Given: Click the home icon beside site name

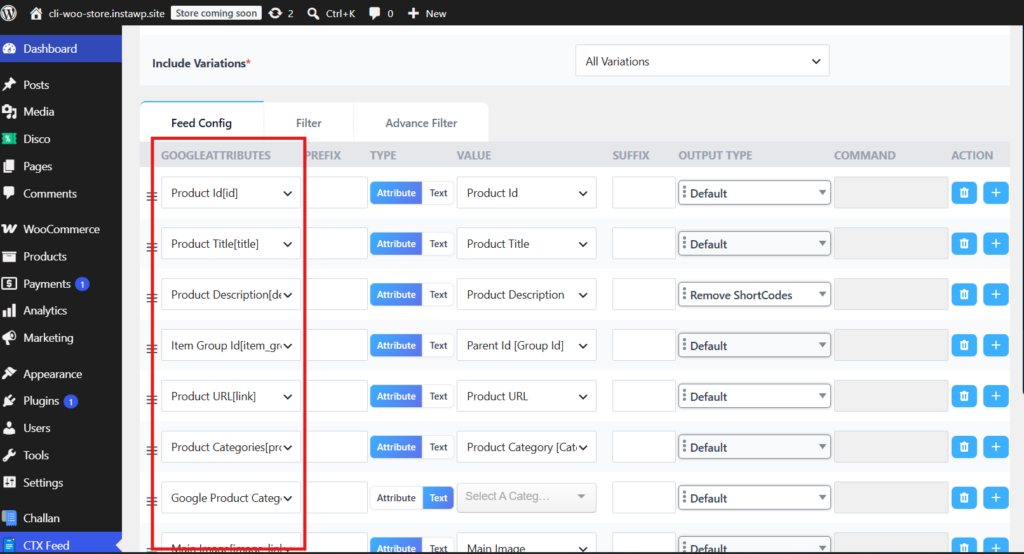Looking at the screenshot, I should (36, 13).
